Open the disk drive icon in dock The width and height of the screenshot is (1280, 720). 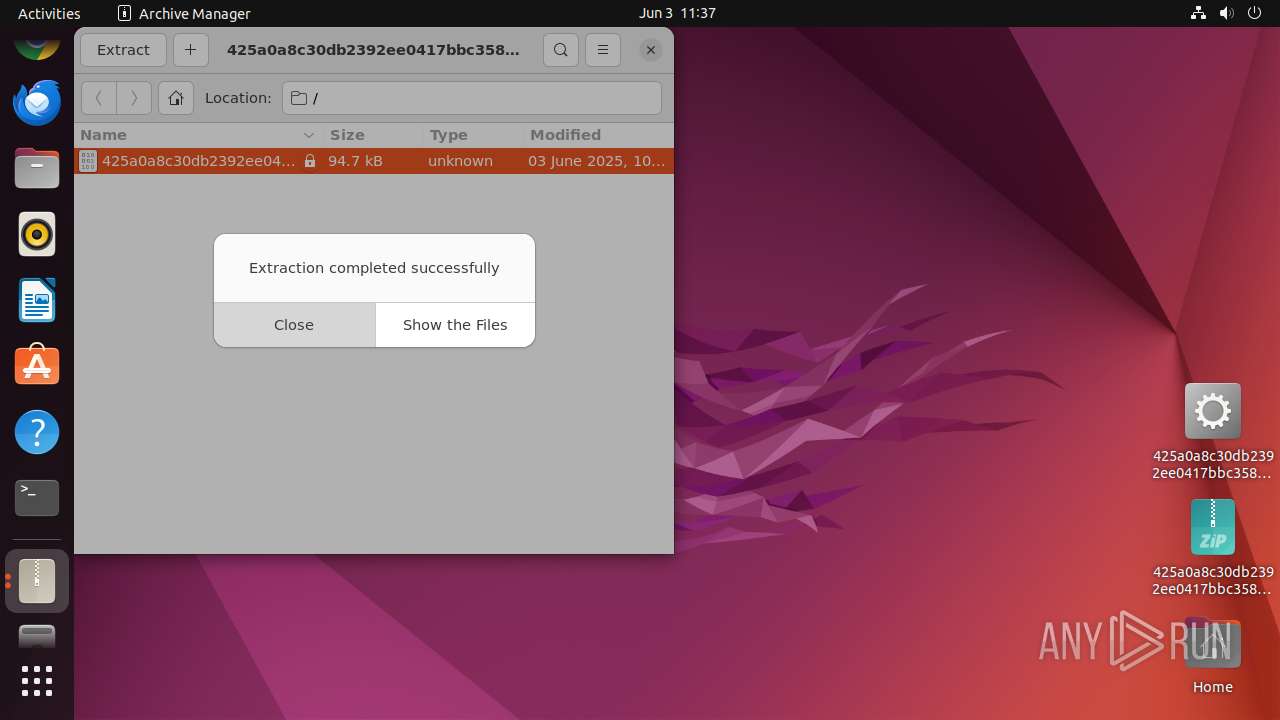click(x=37, y=637)
